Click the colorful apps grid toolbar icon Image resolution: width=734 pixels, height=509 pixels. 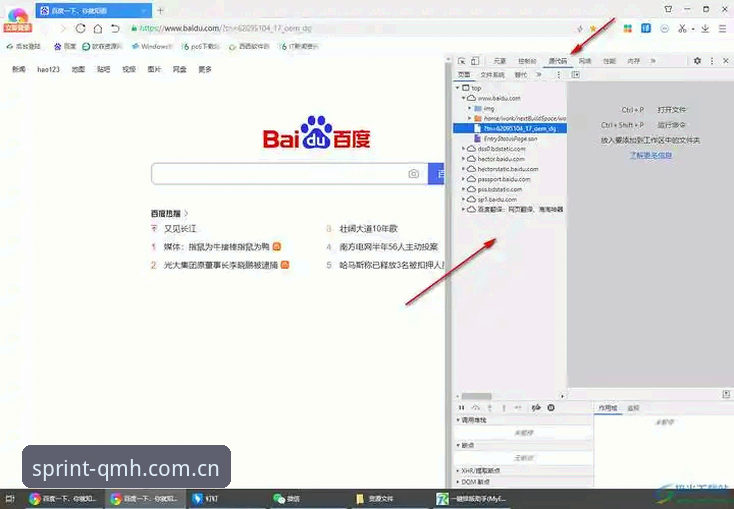pyautogui.click(x=628, y=29)
